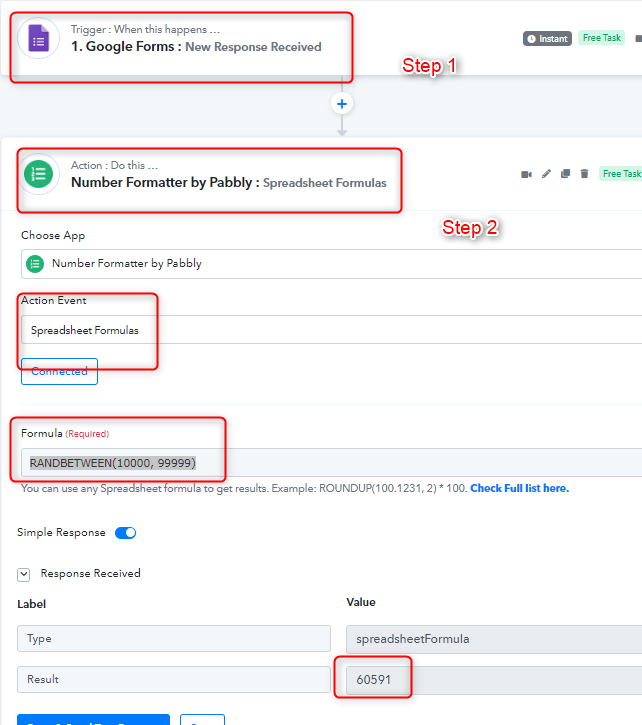Collapse the Number Formatter by Pabbly step header
This screenshot has height=725, width=642.
click(228, 183)
